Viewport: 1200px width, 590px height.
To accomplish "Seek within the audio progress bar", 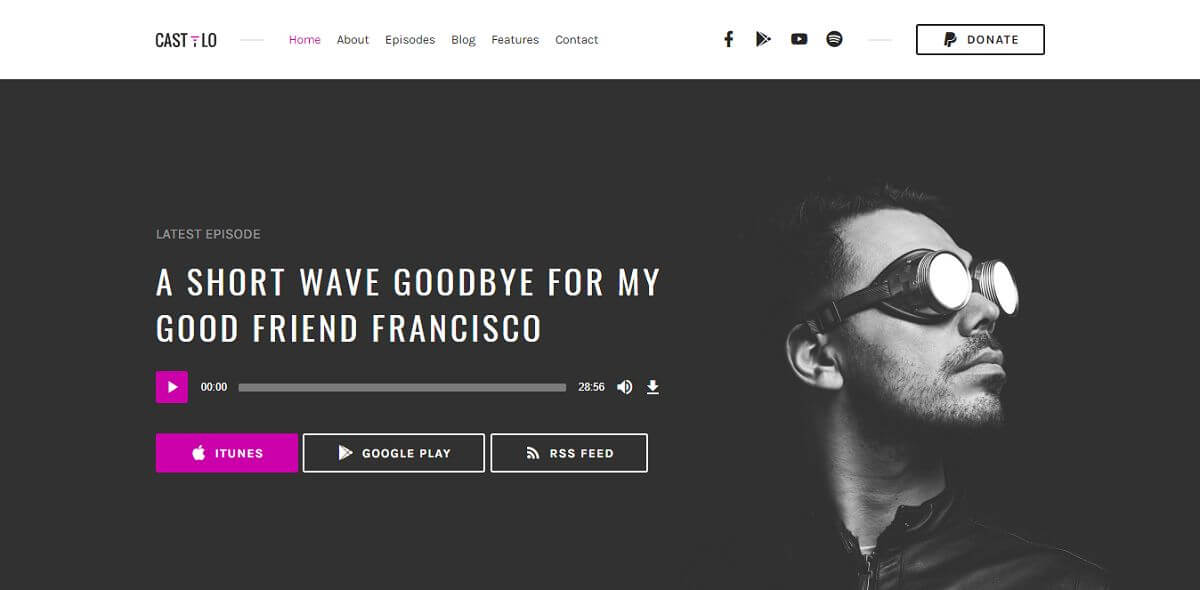I will pos(402,387).
